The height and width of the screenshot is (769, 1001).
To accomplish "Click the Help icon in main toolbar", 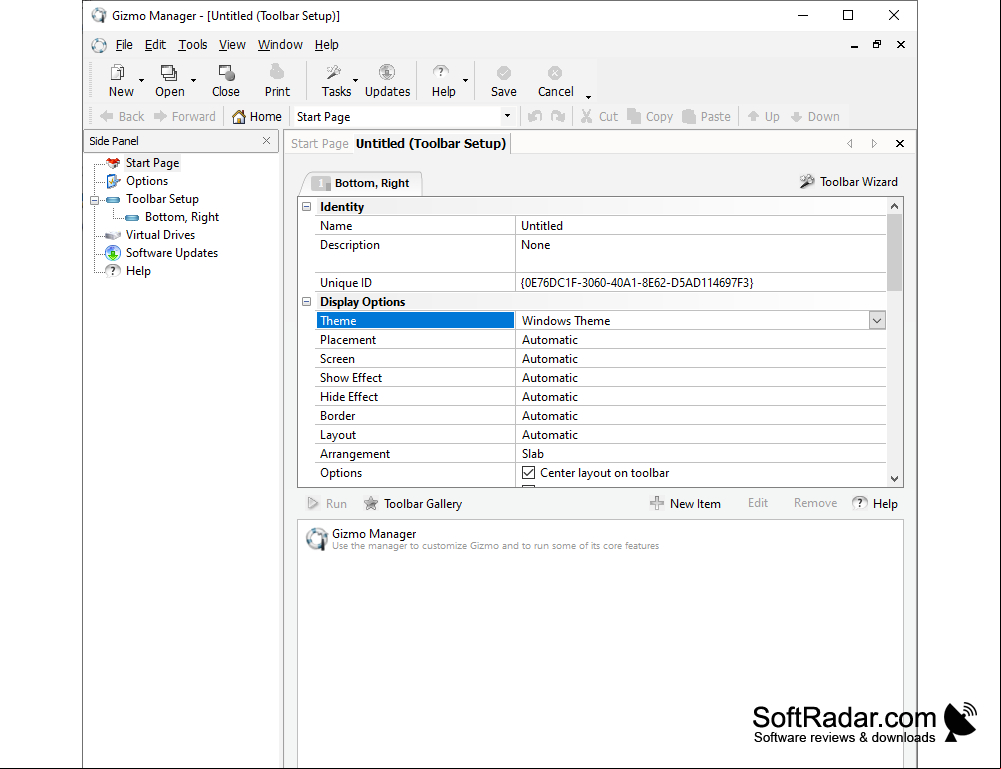I will (x=441, y=72).
